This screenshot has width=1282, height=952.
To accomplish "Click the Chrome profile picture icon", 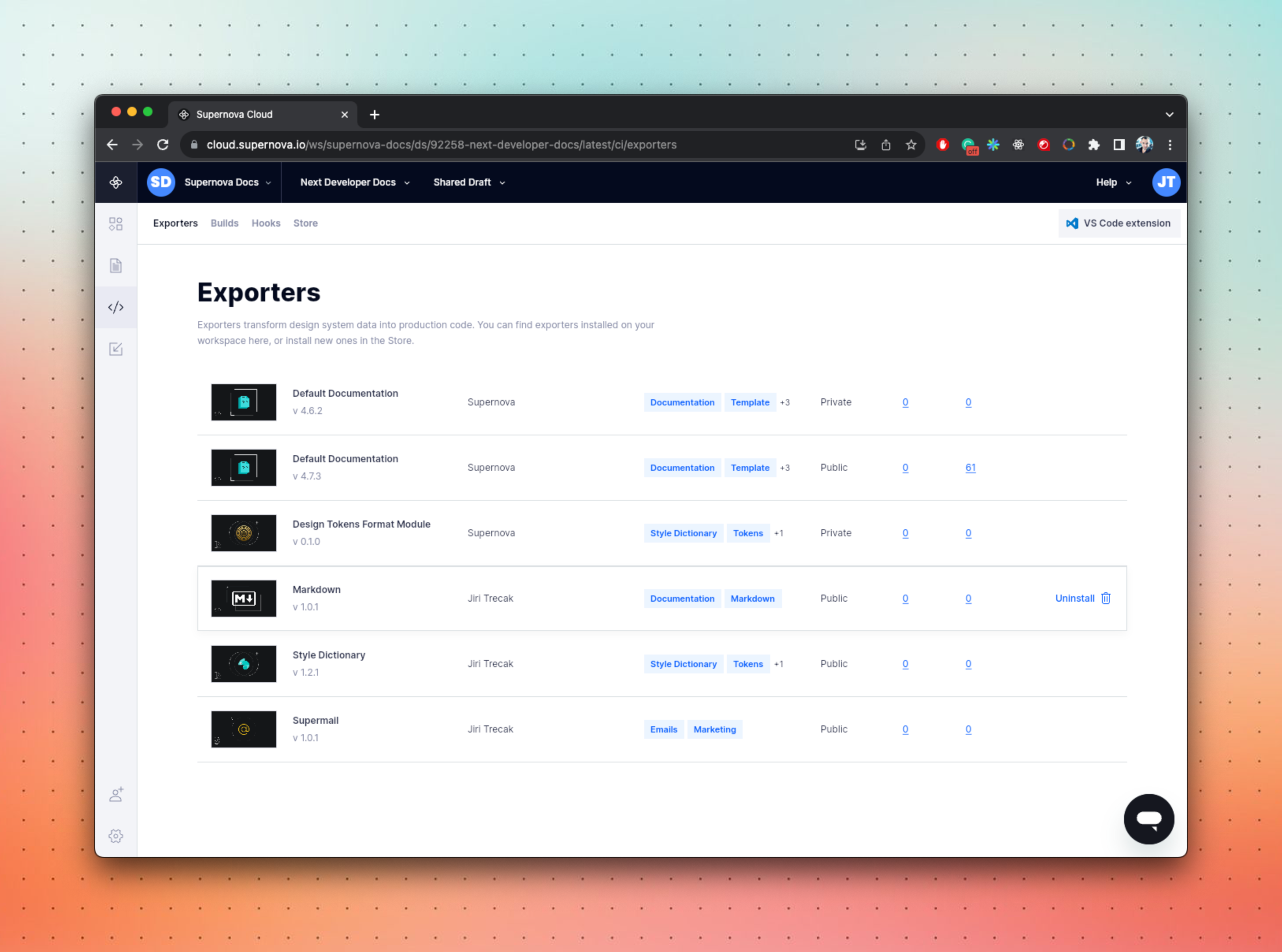I will pos(1144,145).
